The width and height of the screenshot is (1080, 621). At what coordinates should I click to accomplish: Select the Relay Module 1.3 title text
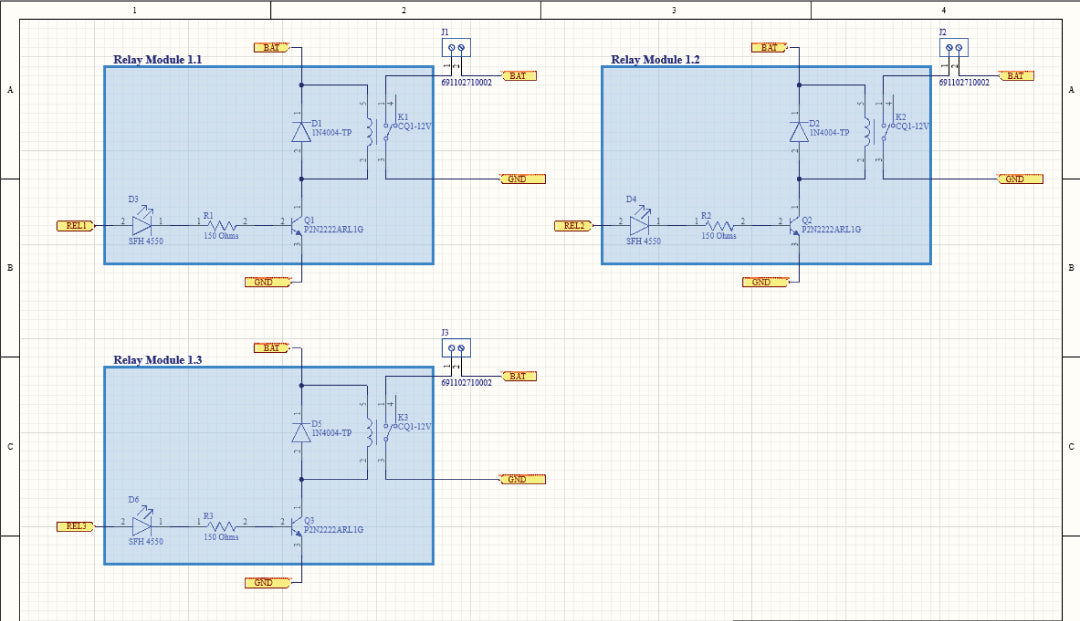click(158, 360)
